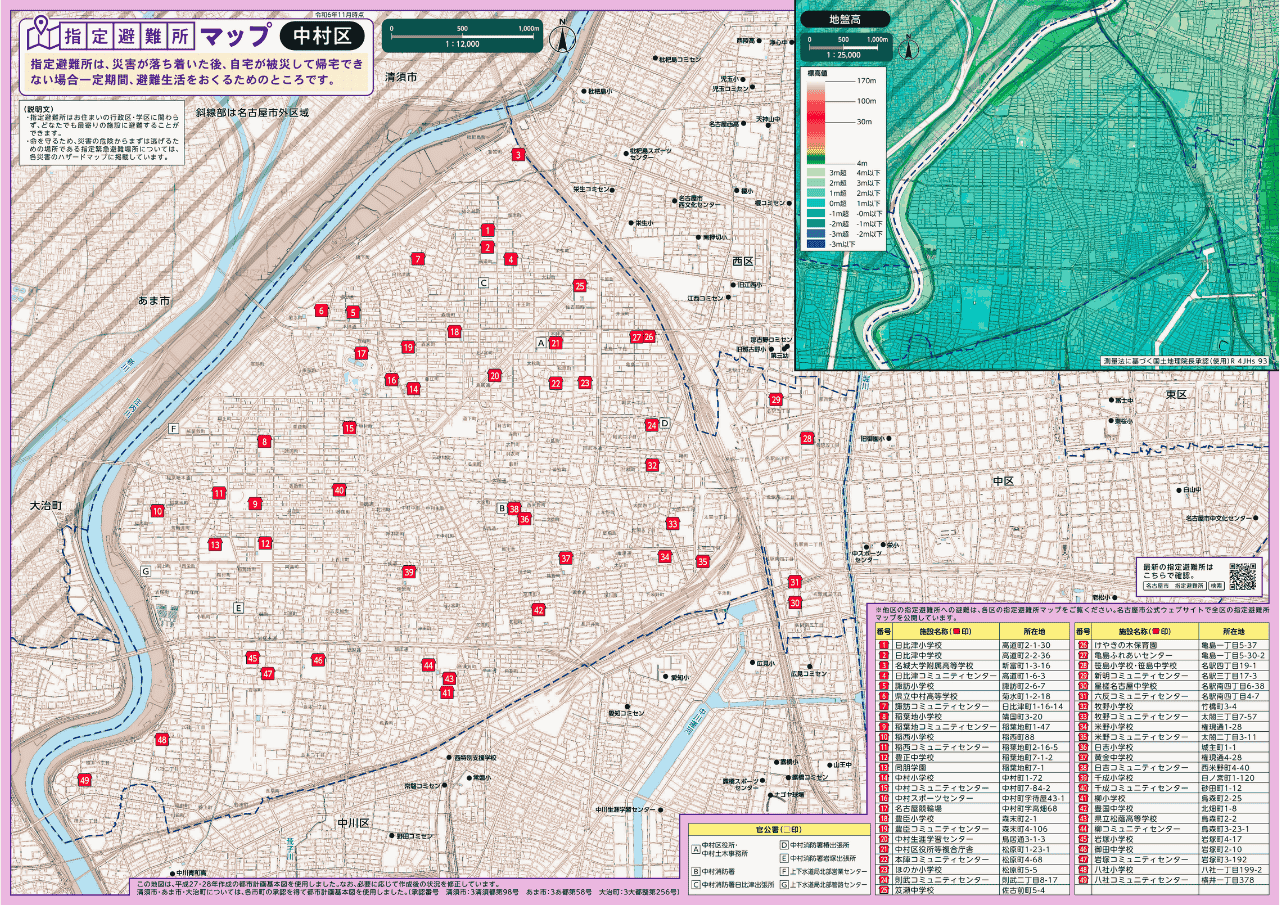
Task: Click government office marker F on map
Action: tap(173, 428)
